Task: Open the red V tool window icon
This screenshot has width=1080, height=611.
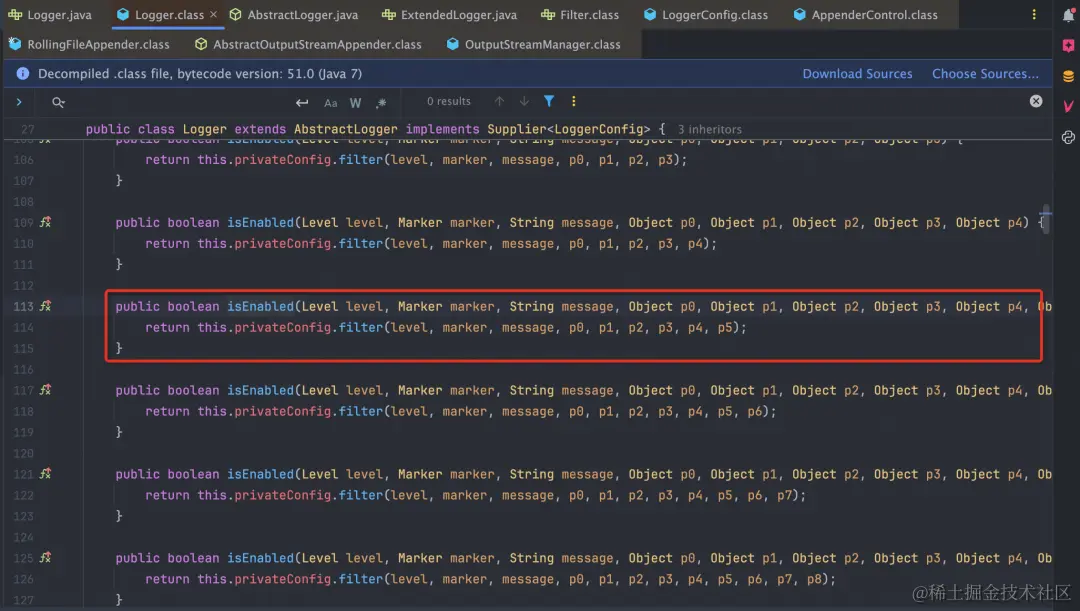Action: [1068, 106]
